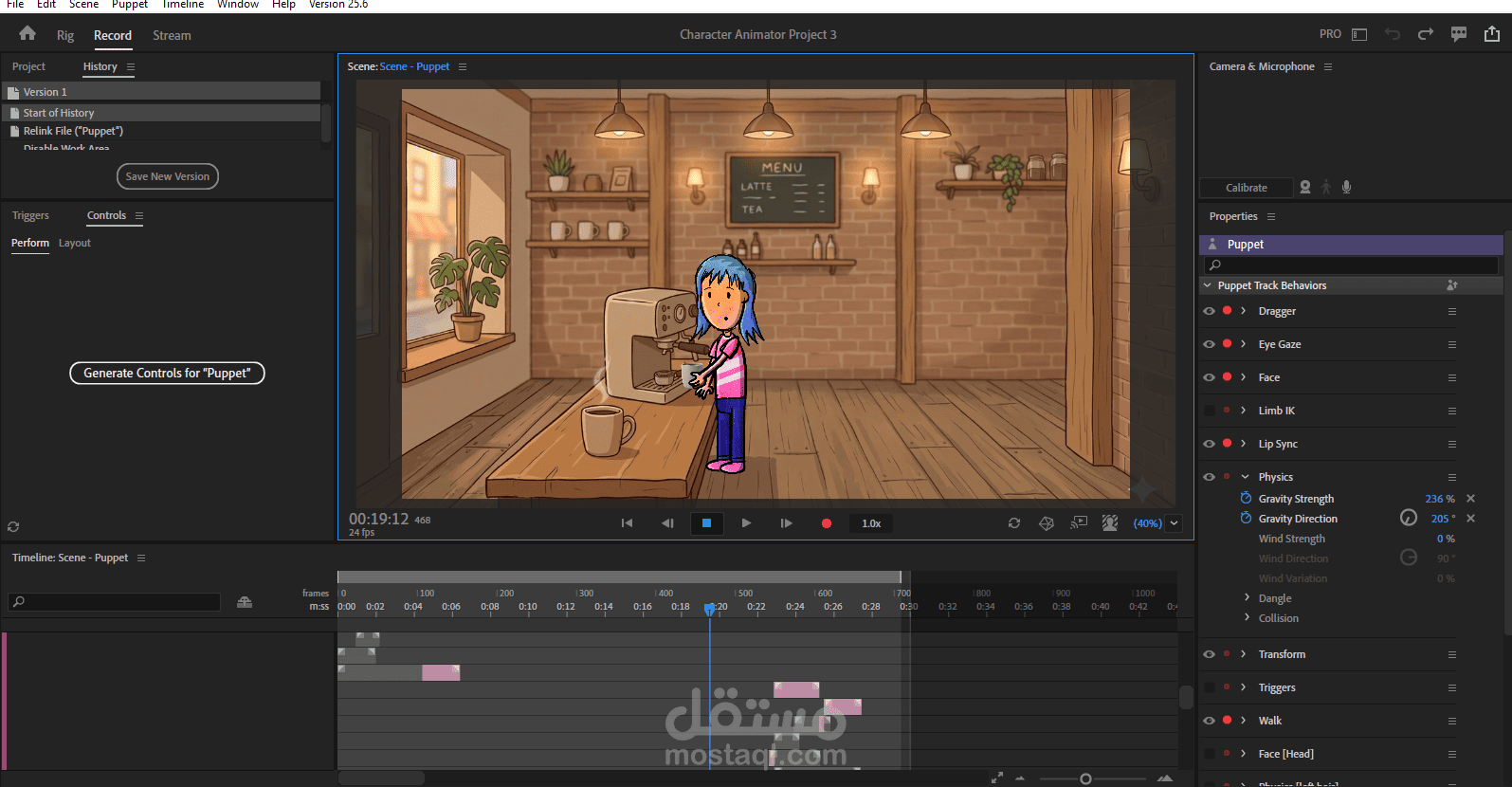Viewport: 1512px width, 787px height.
Task: Click the red Record button in transport
Action: tap(827, 523)
